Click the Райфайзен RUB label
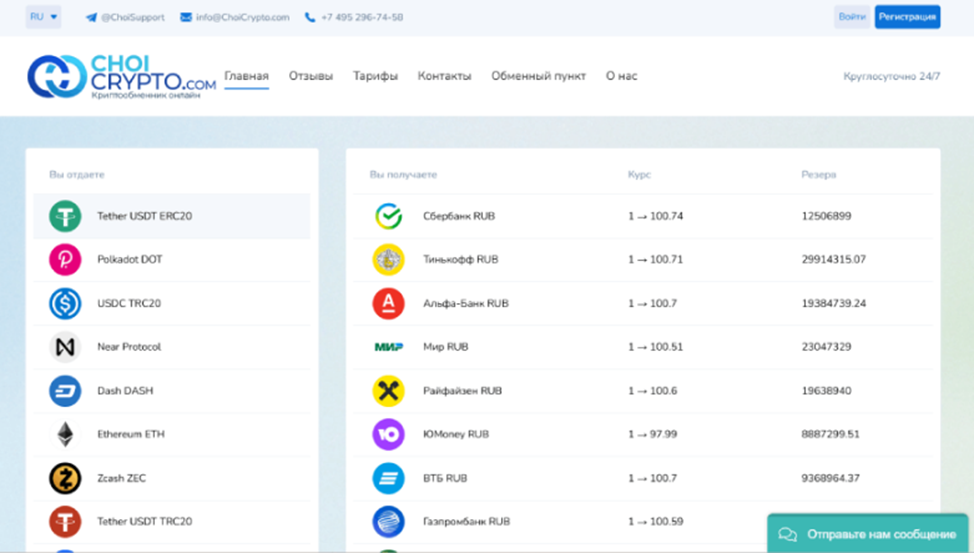Image resolution: width=974 pixels, height=553 pixels. coord(463,391)
